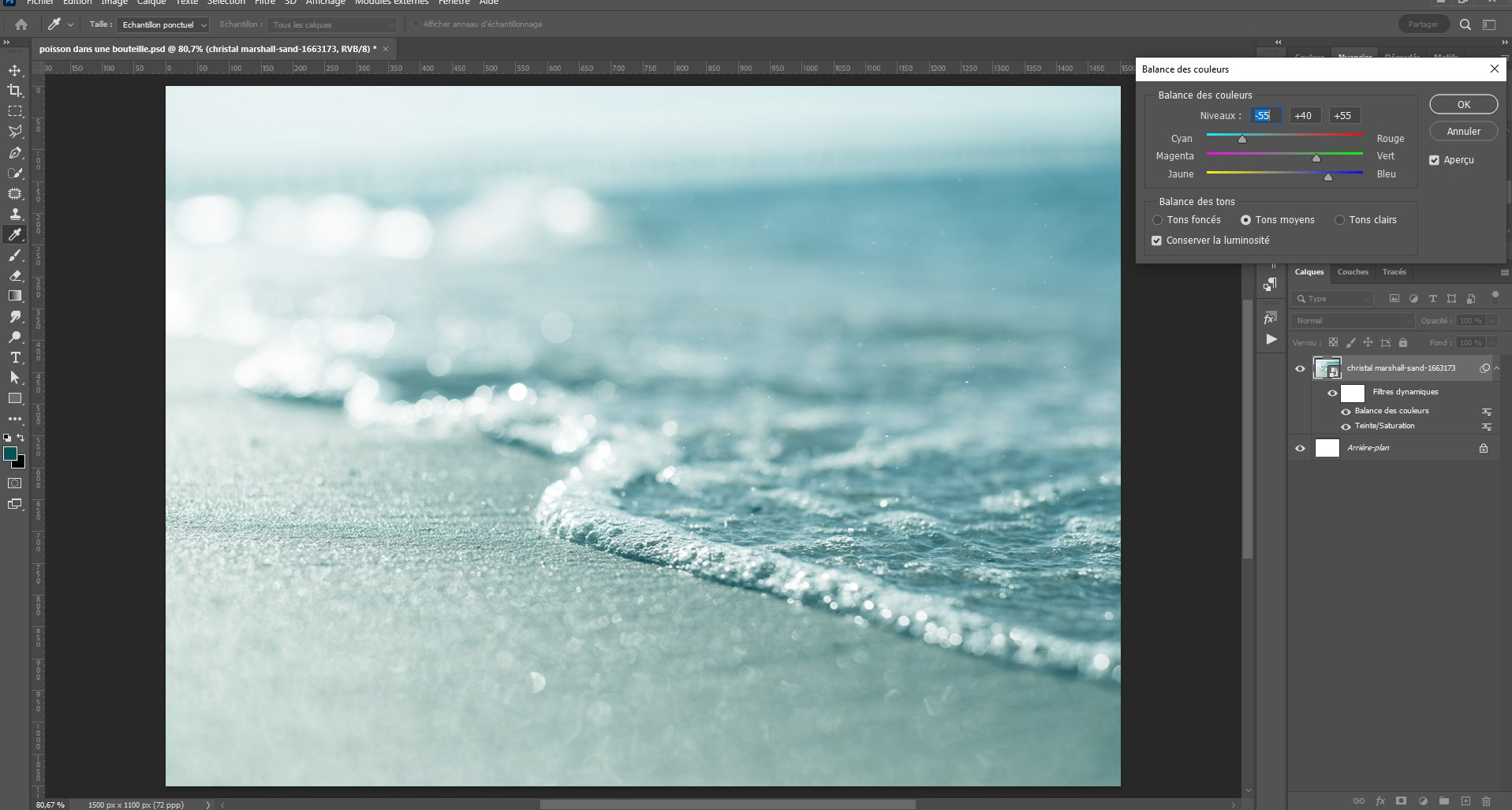This screenshot has height=810, width=1512.
Task: Open Calques panel hamburger menu
Action: click(1504, 272)
